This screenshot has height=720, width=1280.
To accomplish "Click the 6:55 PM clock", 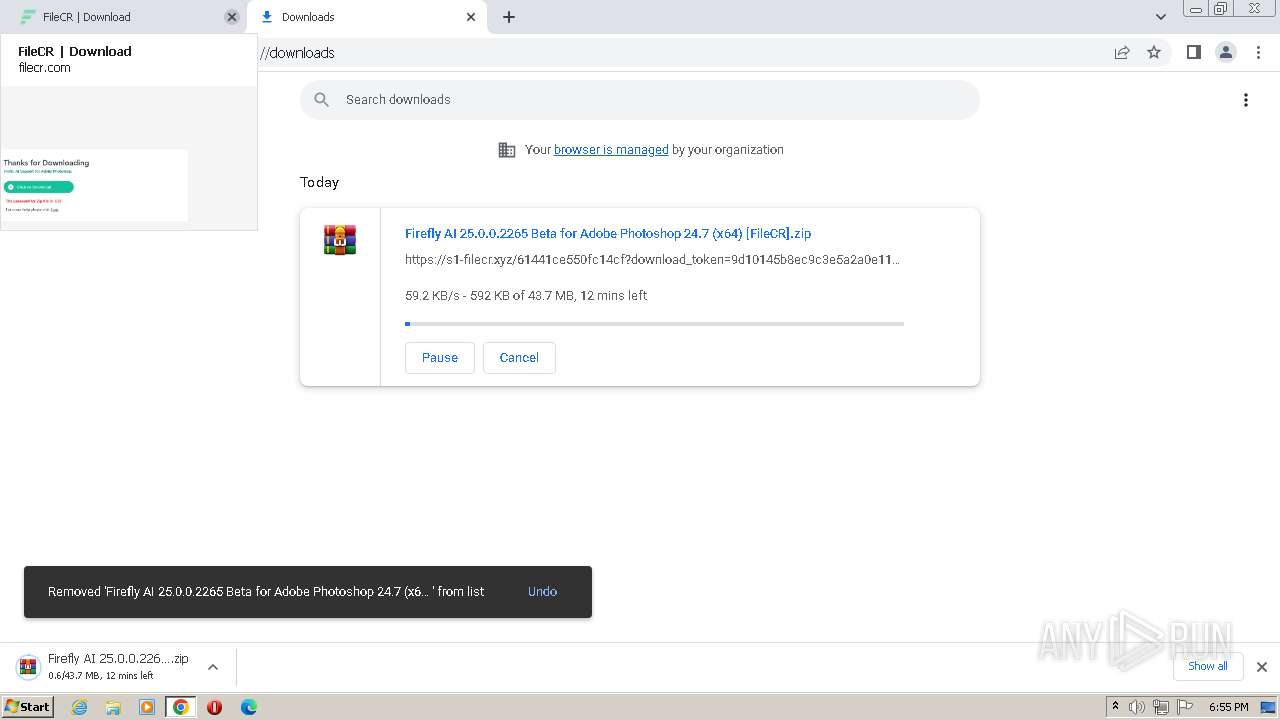I will pos(1228,707).
